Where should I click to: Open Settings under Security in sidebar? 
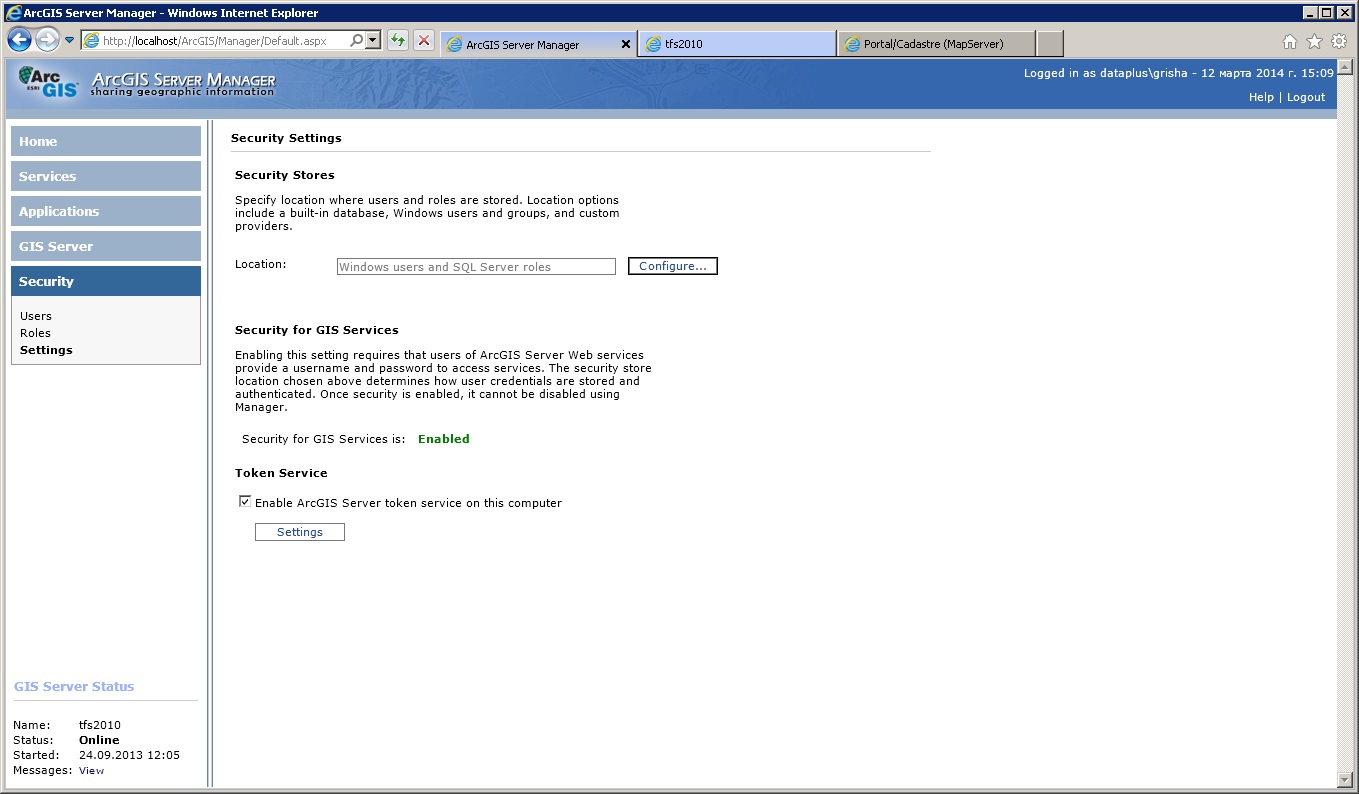[x=46, y=350]
